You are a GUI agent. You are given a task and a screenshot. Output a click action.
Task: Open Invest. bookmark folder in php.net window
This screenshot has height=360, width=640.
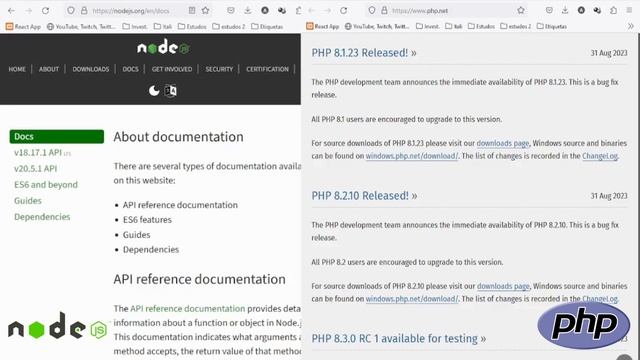[x=427, y=27]
